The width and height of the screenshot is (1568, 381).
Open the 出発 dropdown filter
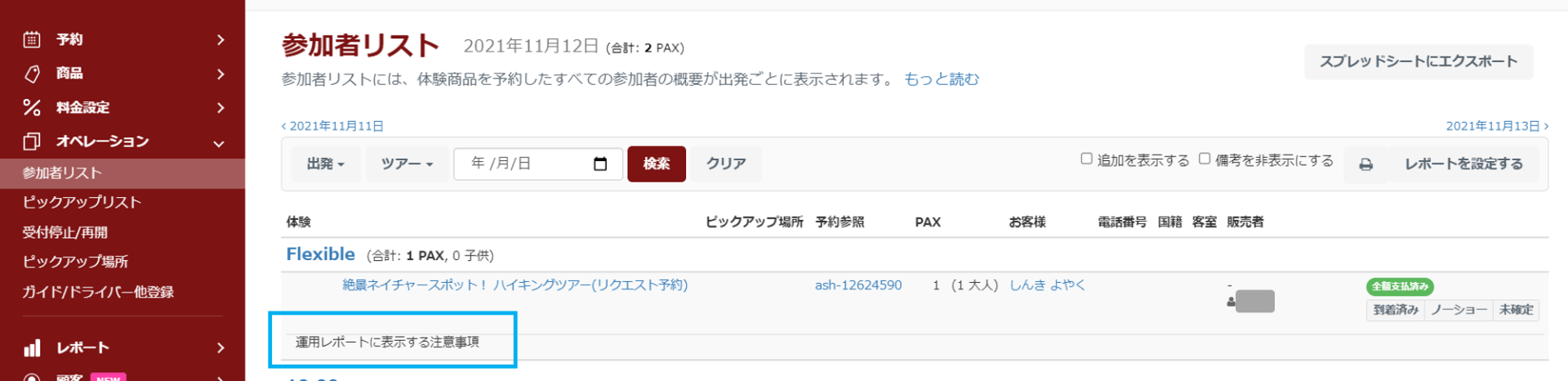point(325,164)
